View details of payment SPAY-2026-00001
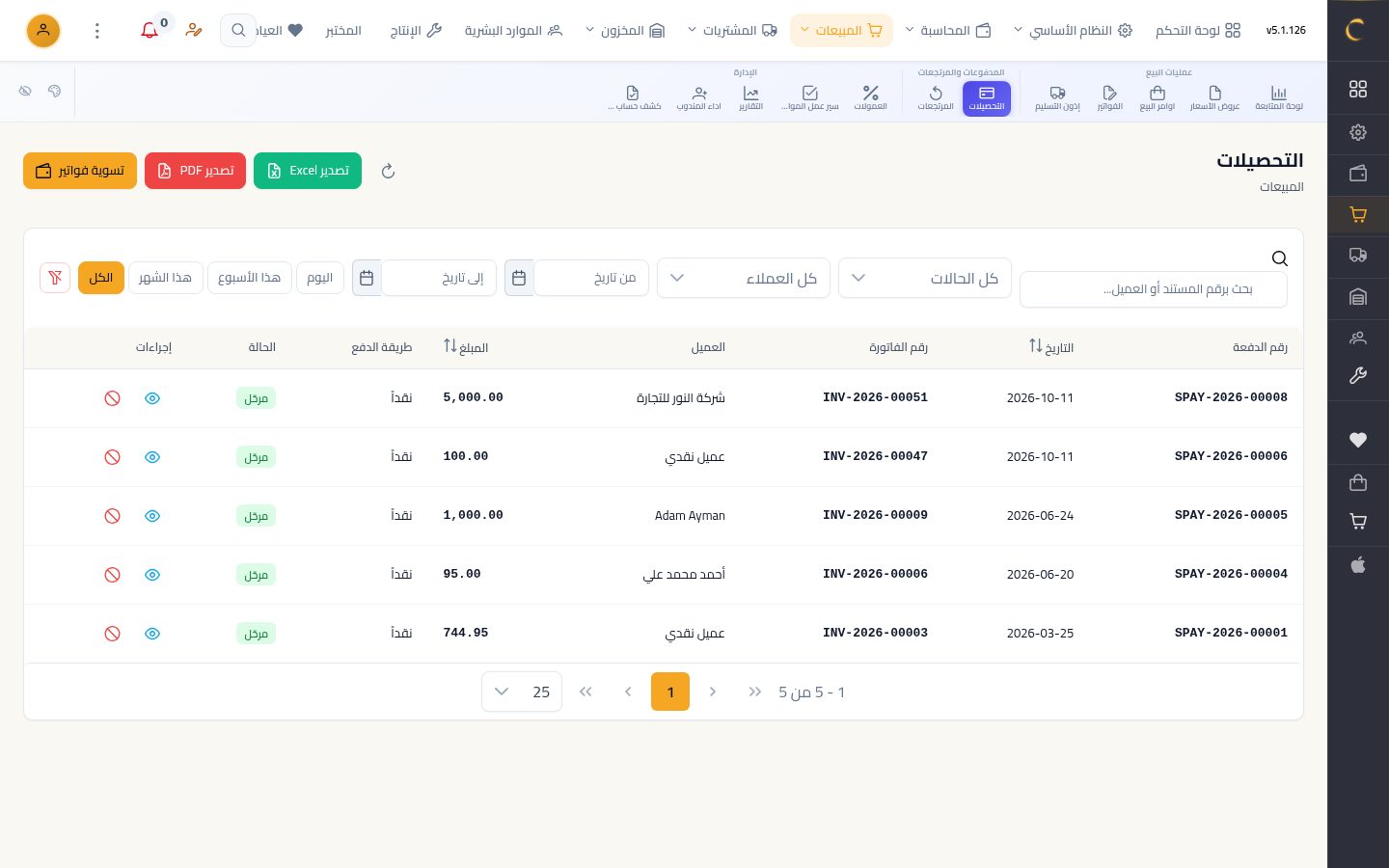Screen dimensions: 1389x868 [x=152, y=634]
